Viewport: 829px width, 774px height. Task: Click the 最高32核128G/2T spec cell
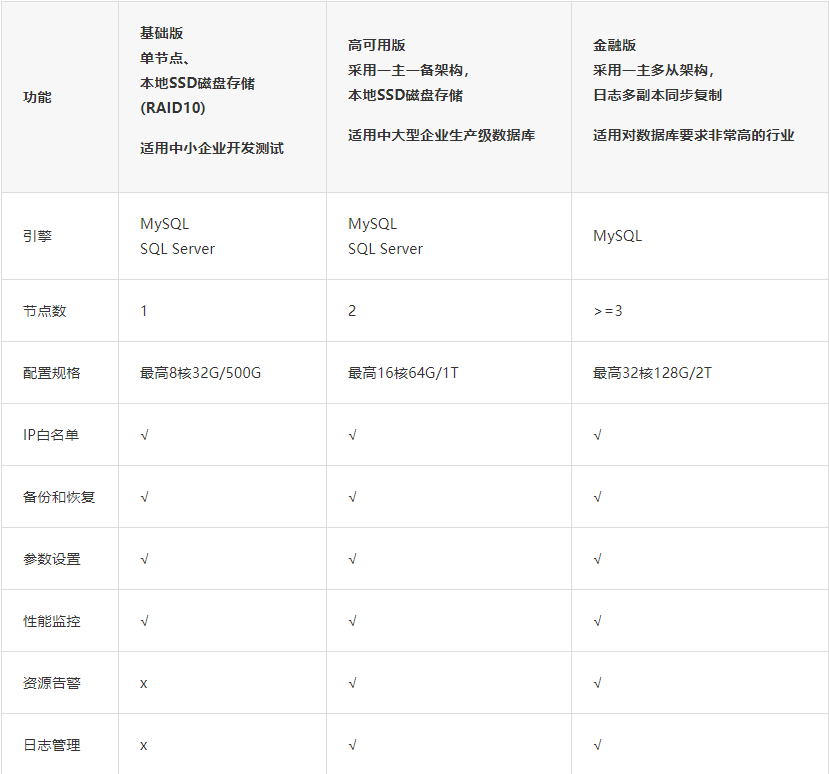(x=652, y=373)
